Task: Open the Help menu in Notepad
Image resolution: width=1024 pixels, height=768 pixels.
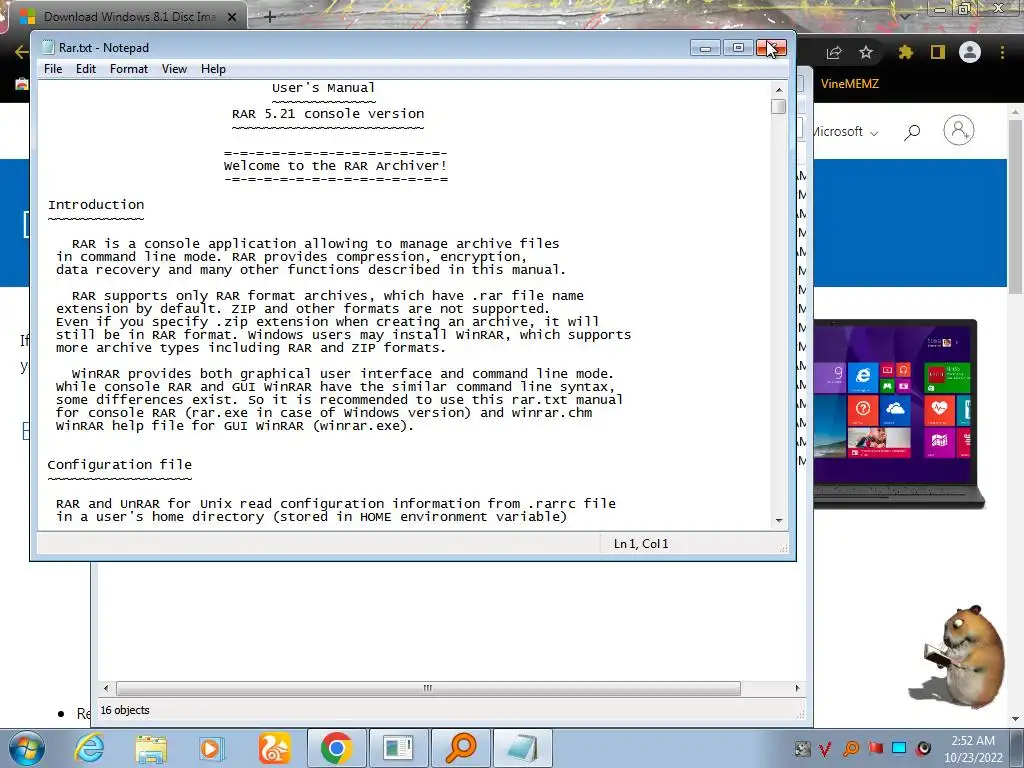Action: coord(213,69)
